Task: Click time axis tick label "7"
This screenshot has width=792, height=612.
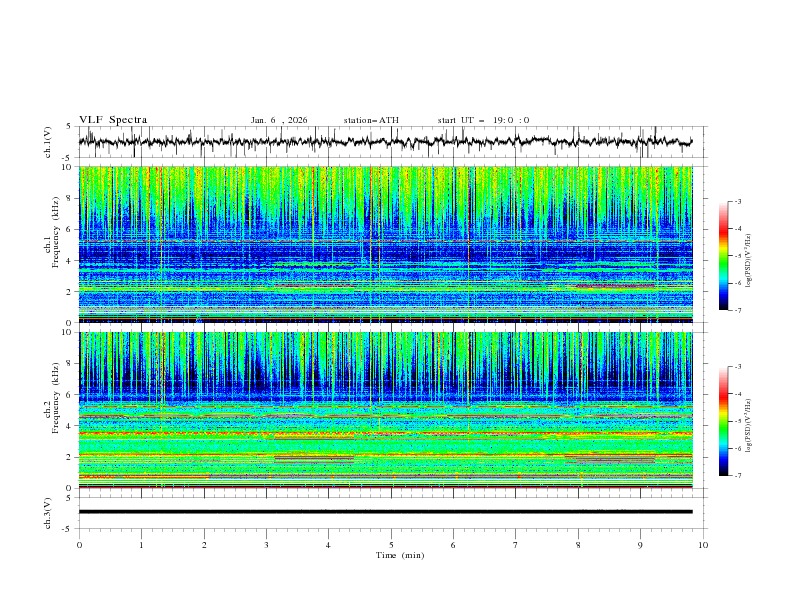Action: tap(516, 545)
